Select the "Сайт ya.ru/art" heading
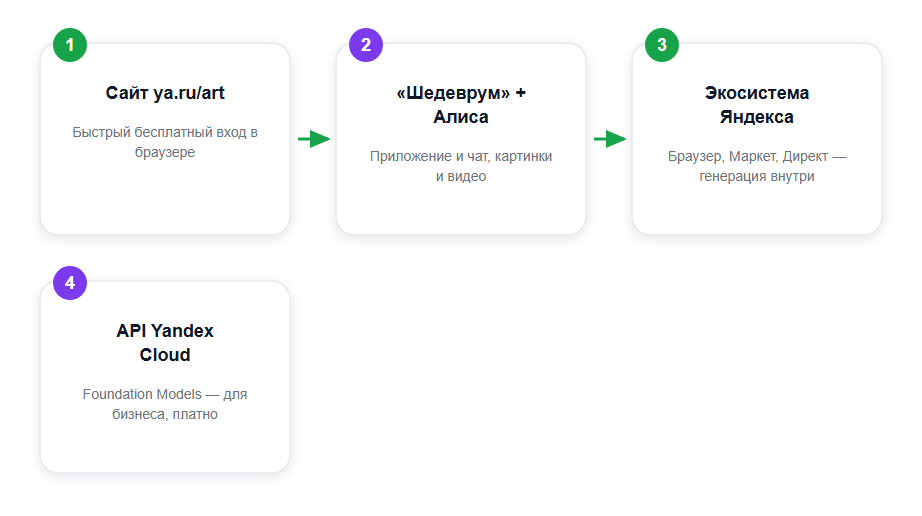Viewport: 922px width, 516px height. [165, 93]
